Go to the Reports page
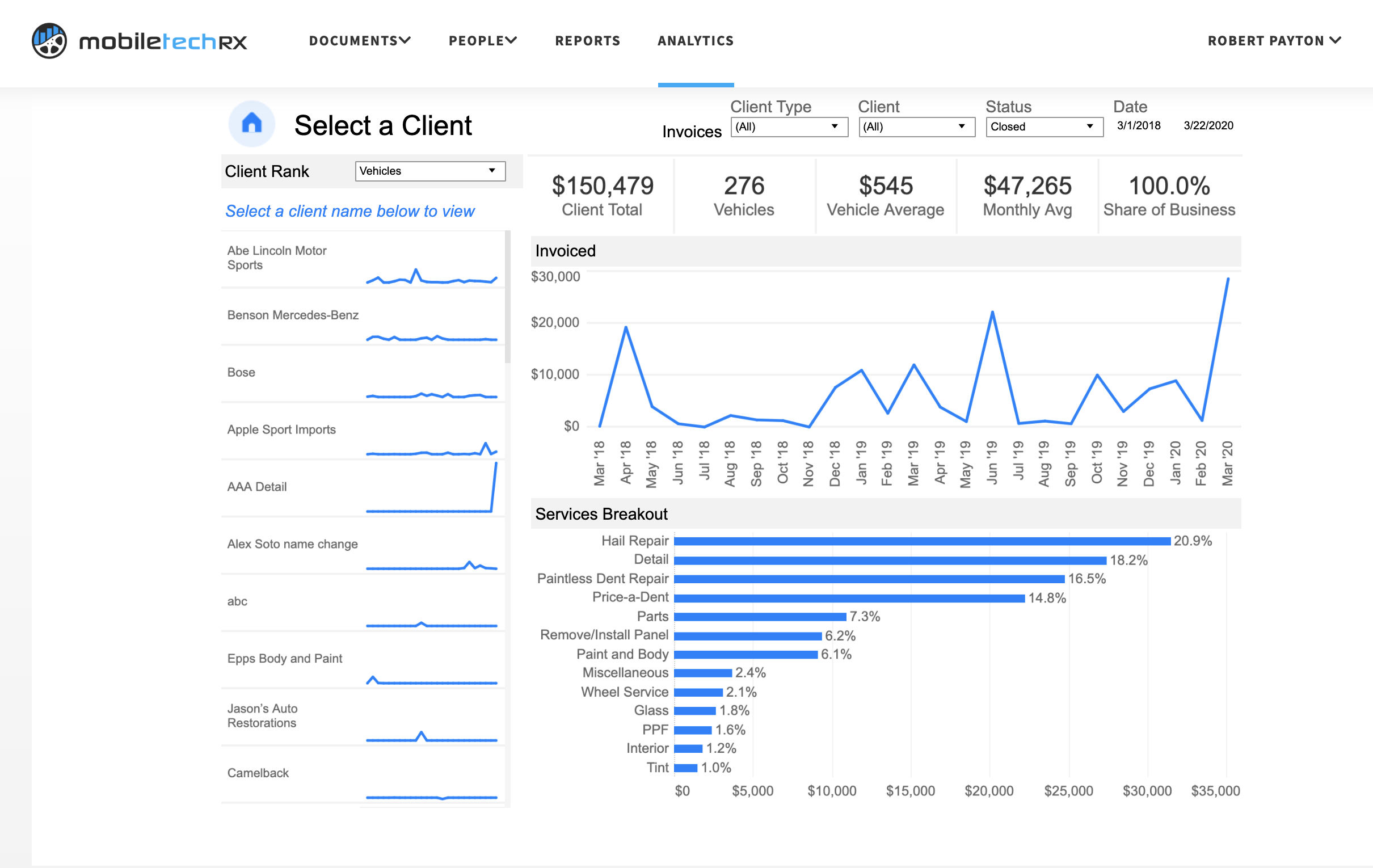The width and height of the screenshot is (1373, 868). pyautogui.click(x=587, y=41)
